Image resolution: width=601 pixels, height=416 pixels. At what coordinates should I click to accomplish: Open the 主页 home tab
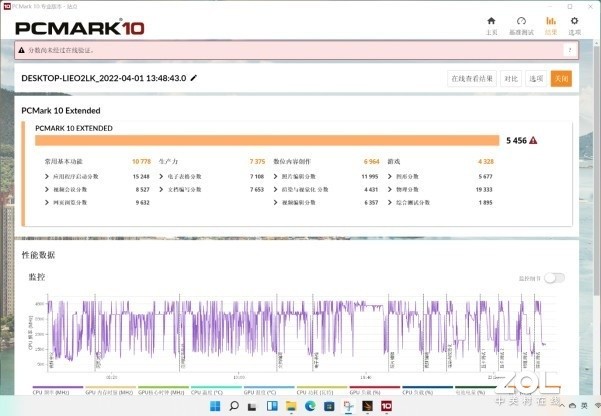pos(491,26)
